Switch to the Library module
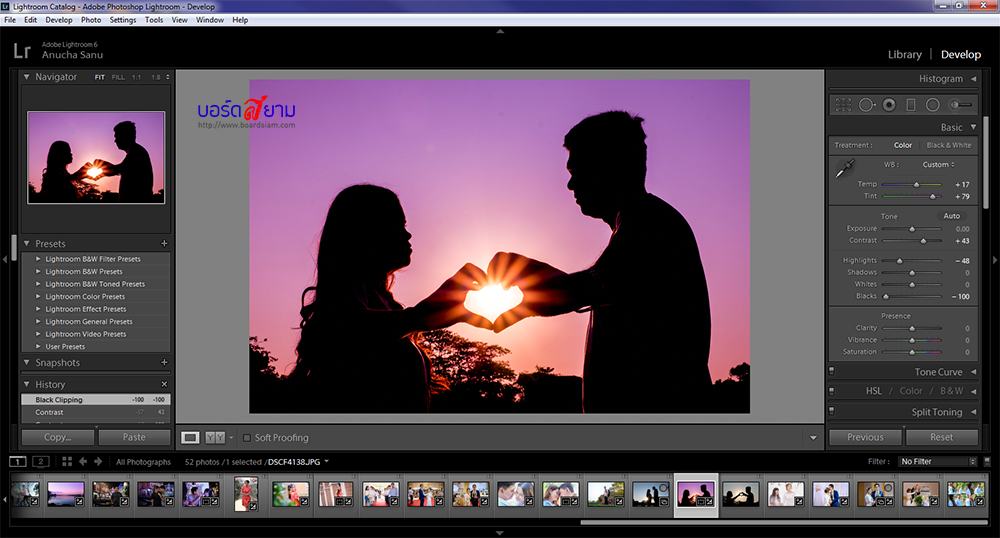1000x538 pixels. click(904, 55)
